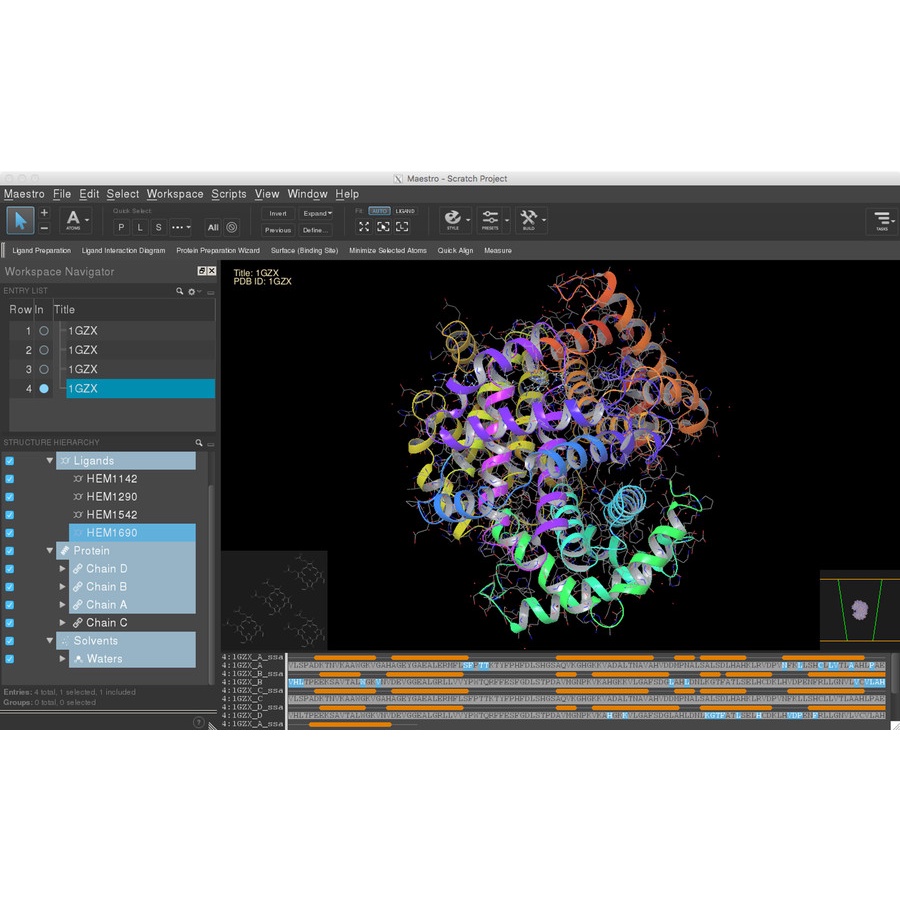The image size is (900, 900).
Task: Click the HEM residue thumbnail preview
Action: (x=273, y=600)
